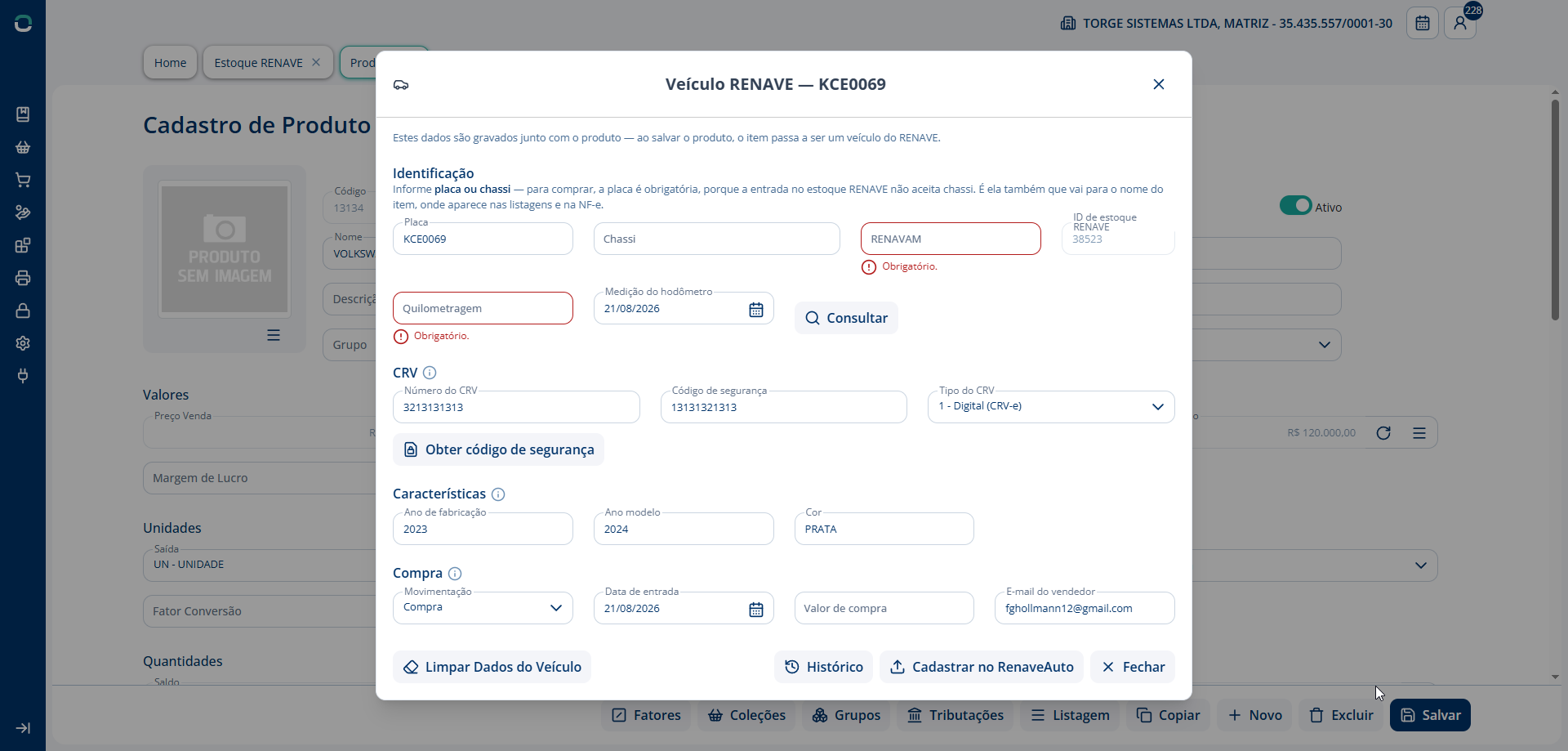Open the calendar icon in top header
This screenshot has height=751, width=1568.
click(1423, 23)
